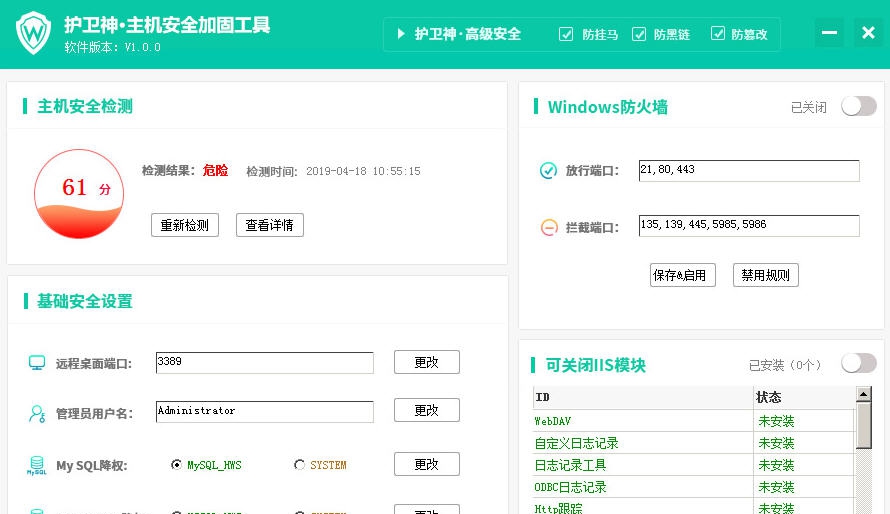Toggle the 防挂马 checkbox

coord(566,34)
